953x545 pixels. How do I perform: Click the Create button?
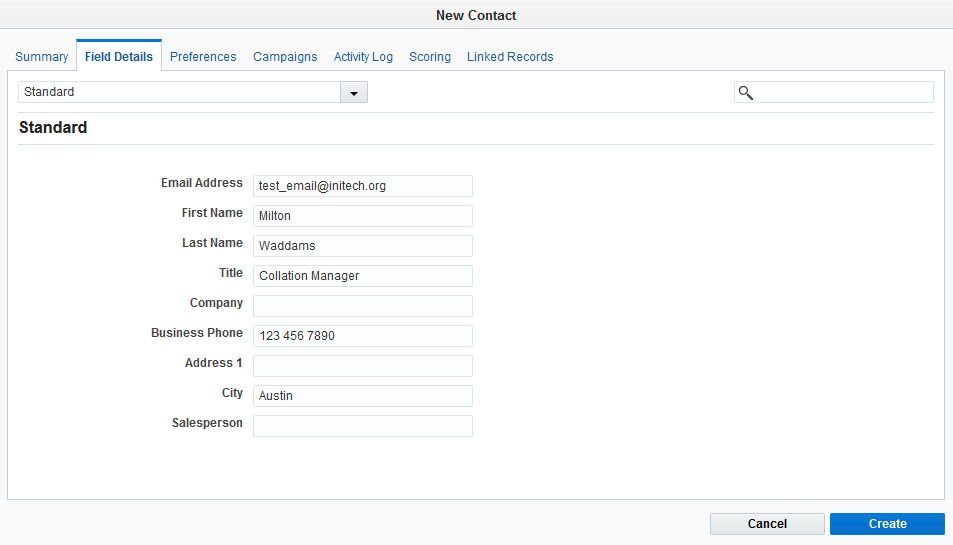pos(887,524)
